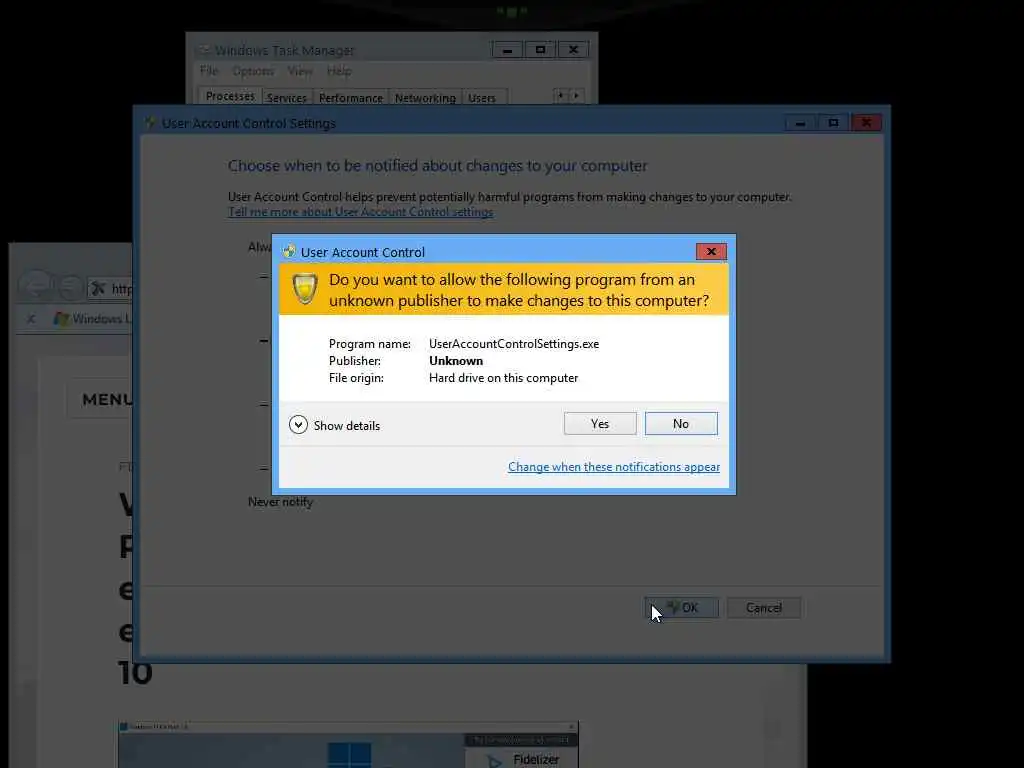
Task: Click Windows Task Manager title bar icon
Action: (204, 50)
